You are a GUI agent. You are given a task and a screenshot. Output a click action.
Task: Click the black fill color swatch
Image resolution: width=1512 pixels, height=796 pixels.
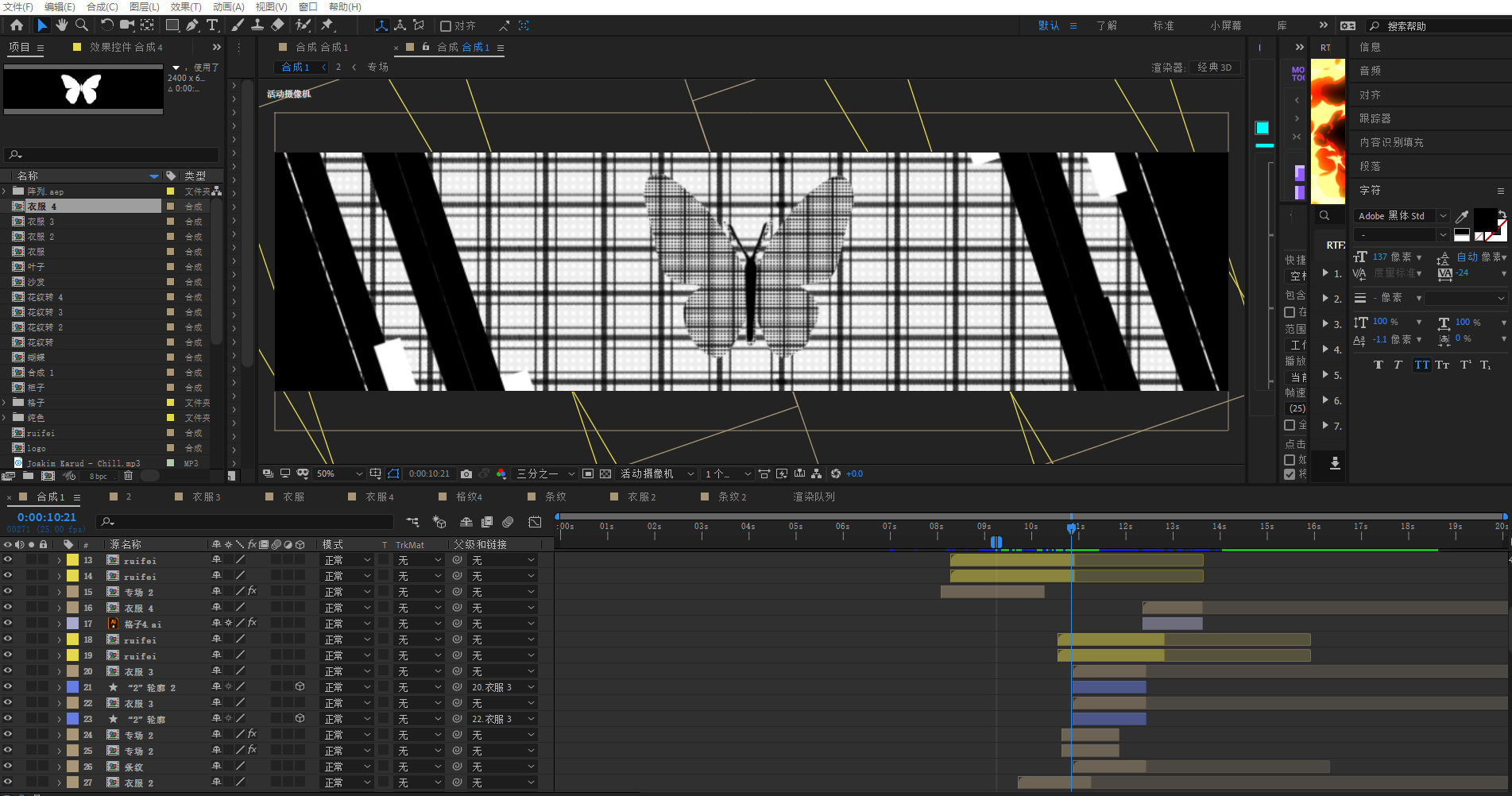[x=1485, y=218]
